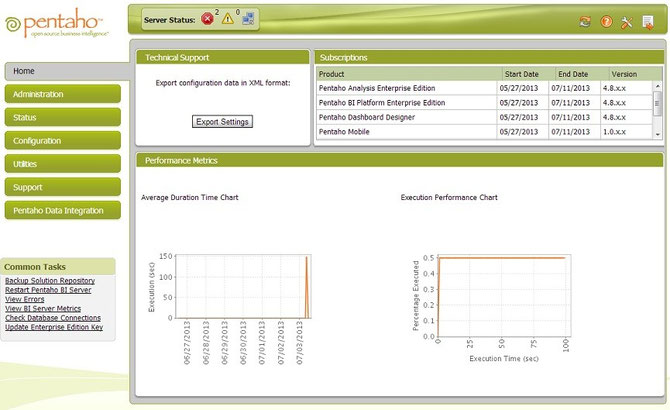Select the Home tab in sidebar
670x410 pixels.
point(64,71)
